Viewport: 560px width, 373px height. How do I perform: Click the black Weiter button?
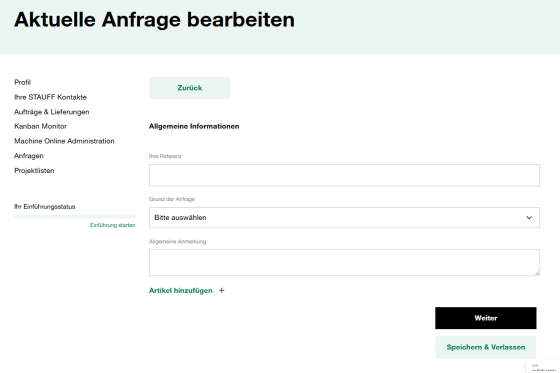pyautogui.click(x=486, y=318)
